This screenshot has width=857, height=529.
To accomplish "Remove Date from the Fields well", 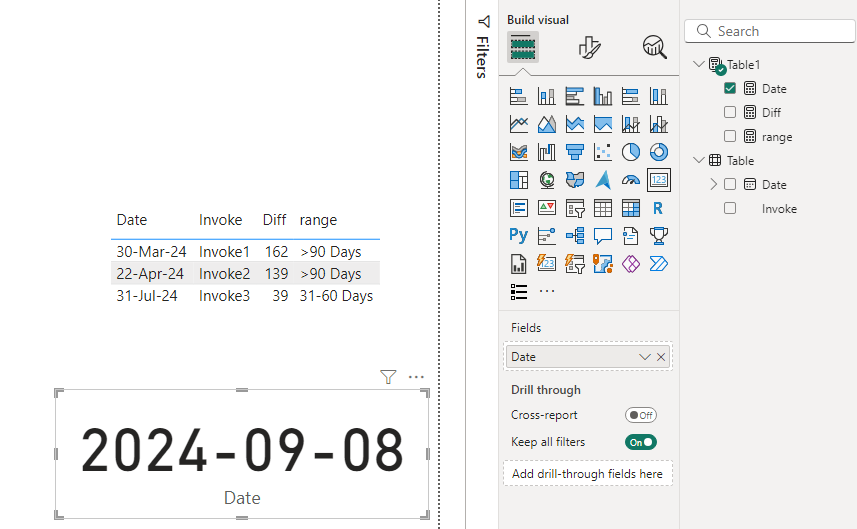I will pos(661,357).
